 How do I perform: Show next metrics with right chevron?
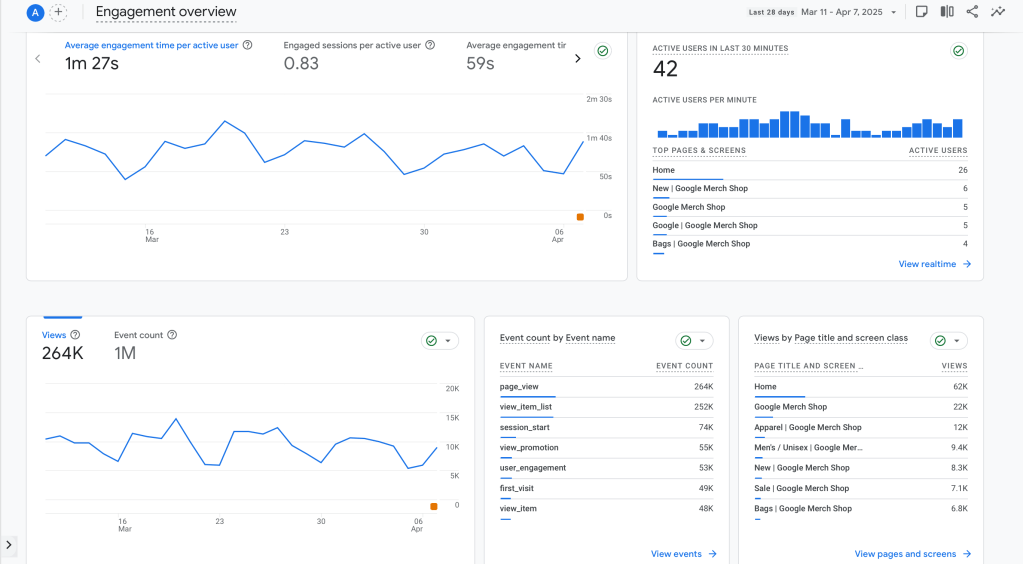577,58
